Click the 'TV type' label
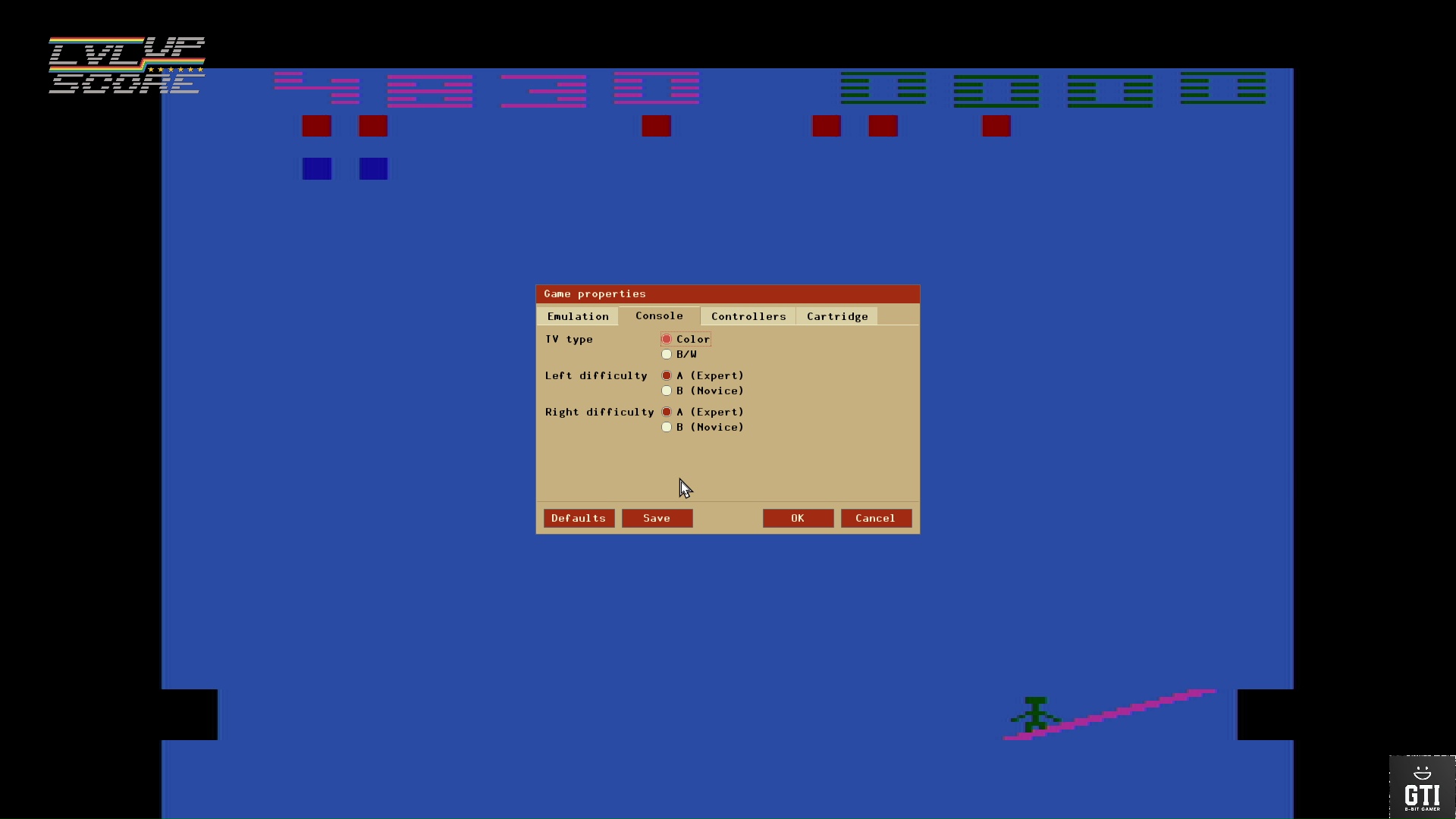 pos(569,340)
